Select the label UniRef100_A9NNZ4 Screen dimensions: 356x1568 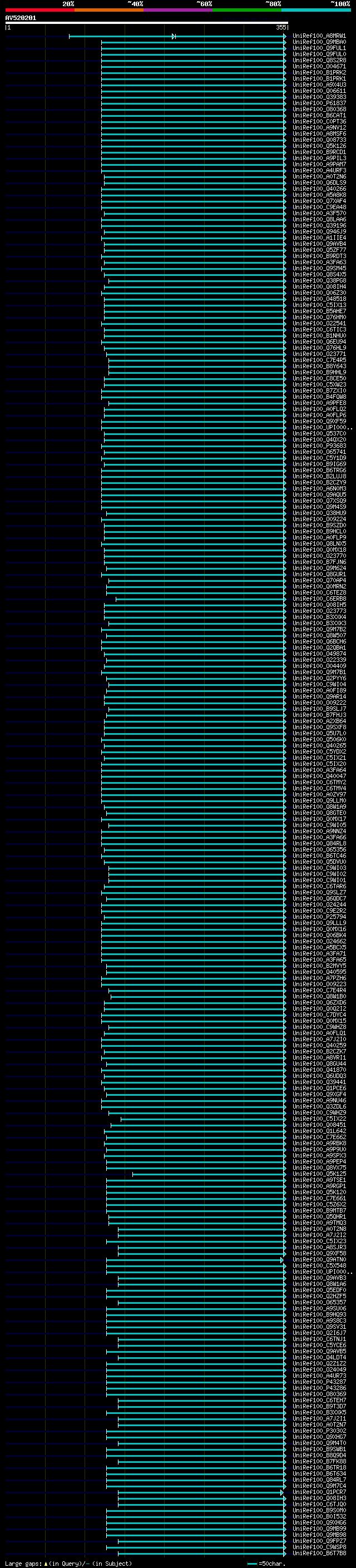pos(319,831)
